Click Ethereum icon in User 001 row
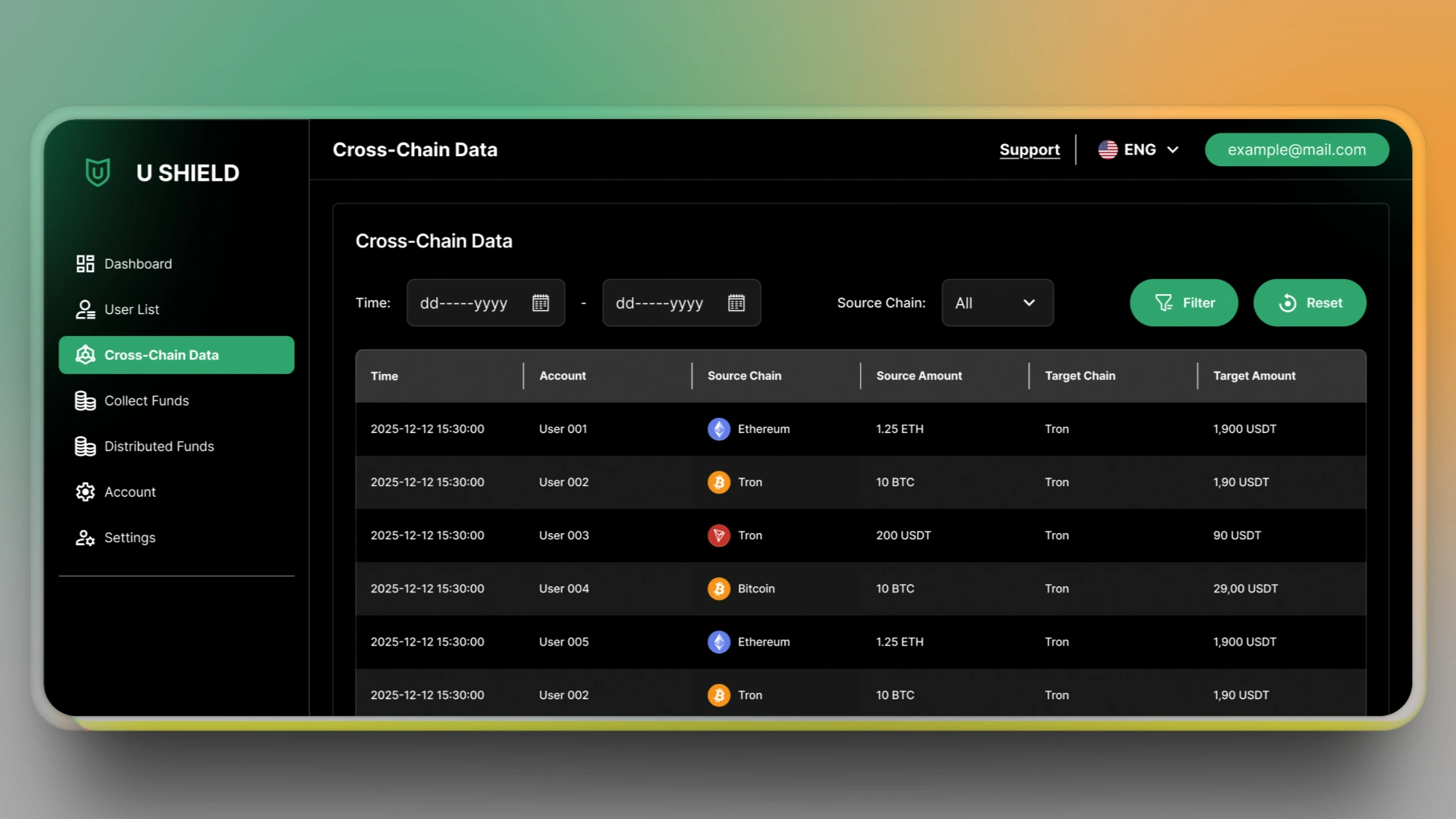This screenshot has width=1456, height=819. point(718,429)
